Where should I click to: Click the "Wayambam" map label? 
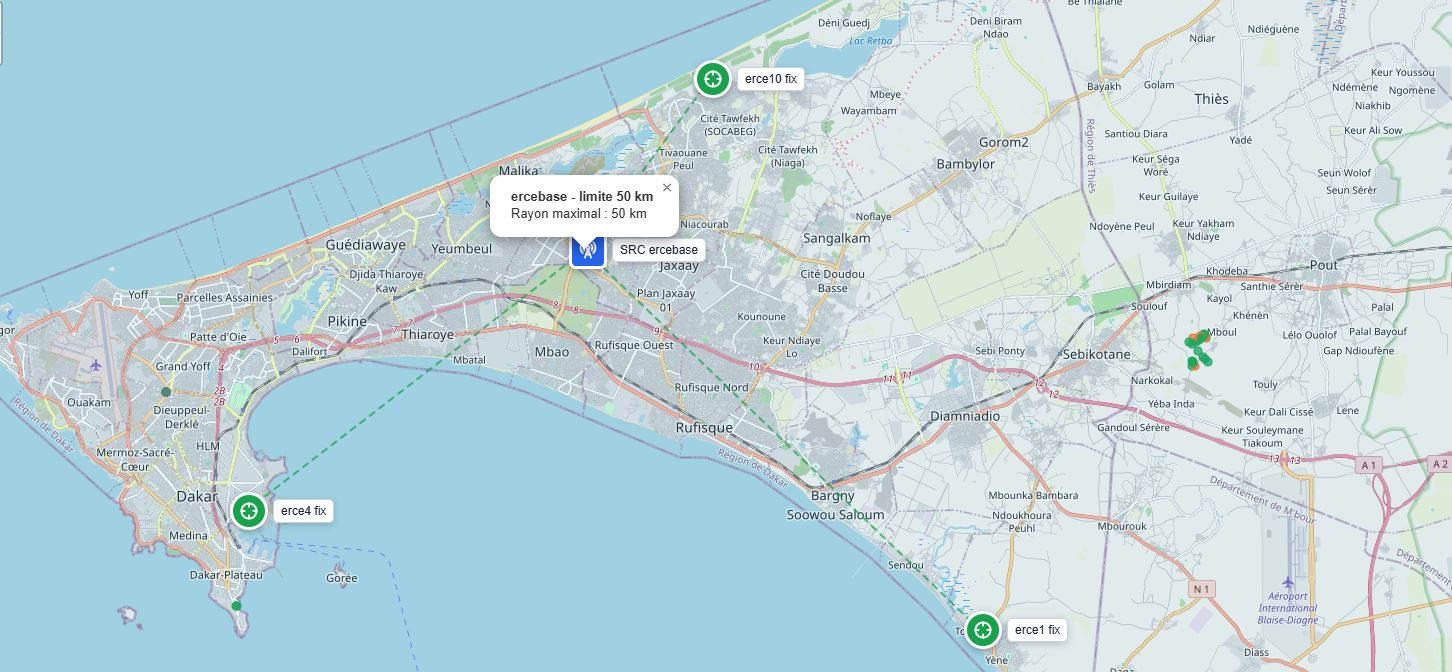869,111
